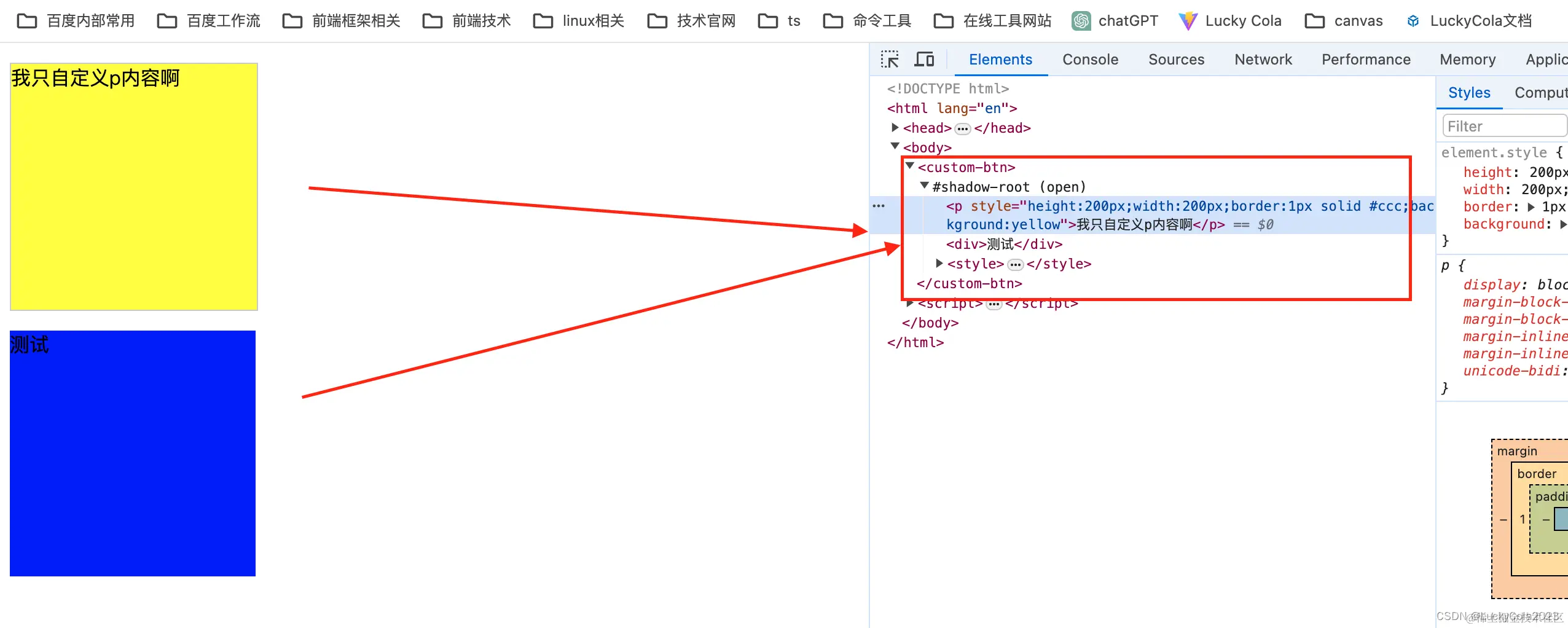The height and width of the screenshot is (628, 1568).
Task: Collapse the #shadow-root (open) node
Action: 925,186
